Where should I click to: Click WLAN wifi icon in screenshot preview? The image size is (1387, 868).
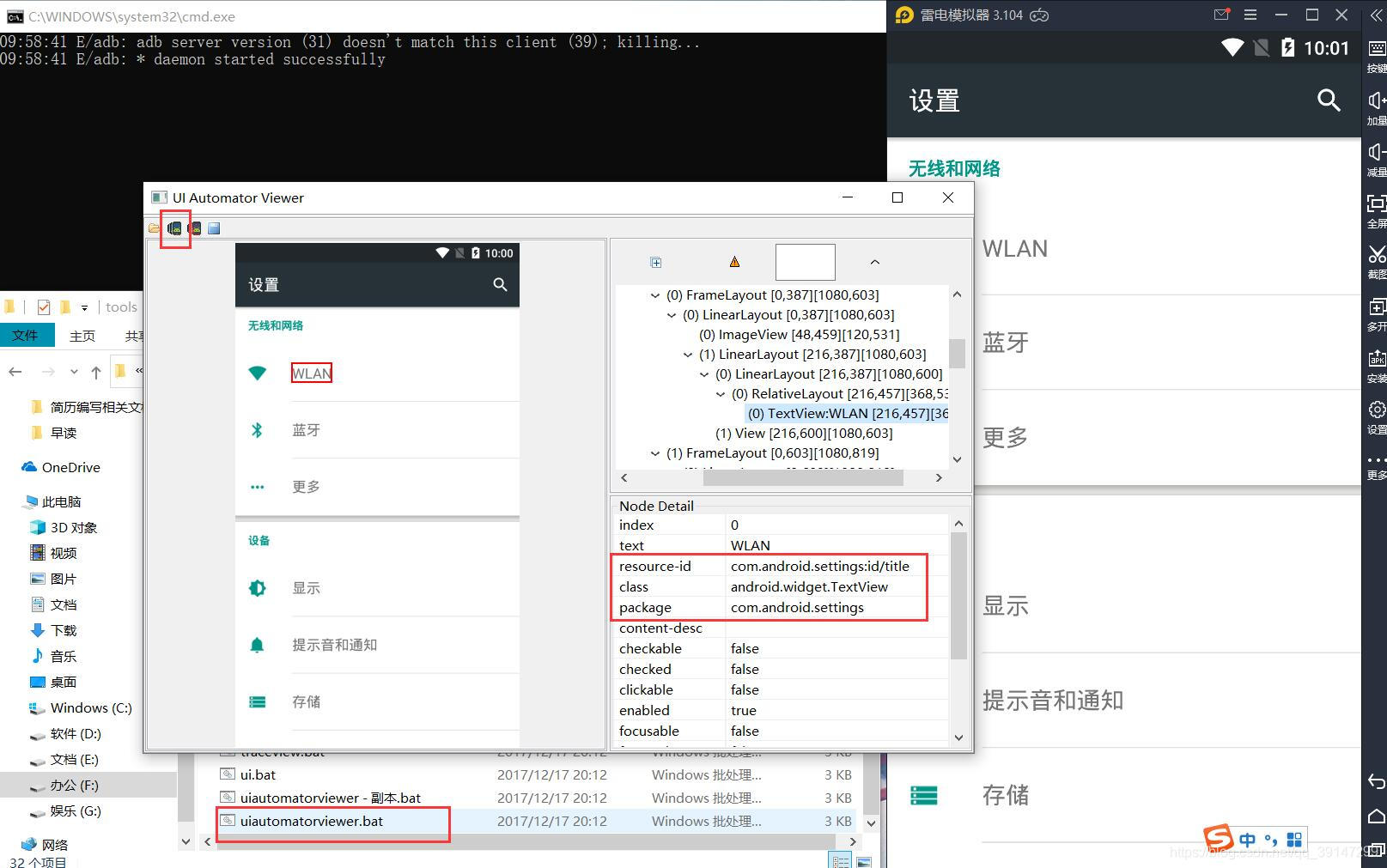257,373
